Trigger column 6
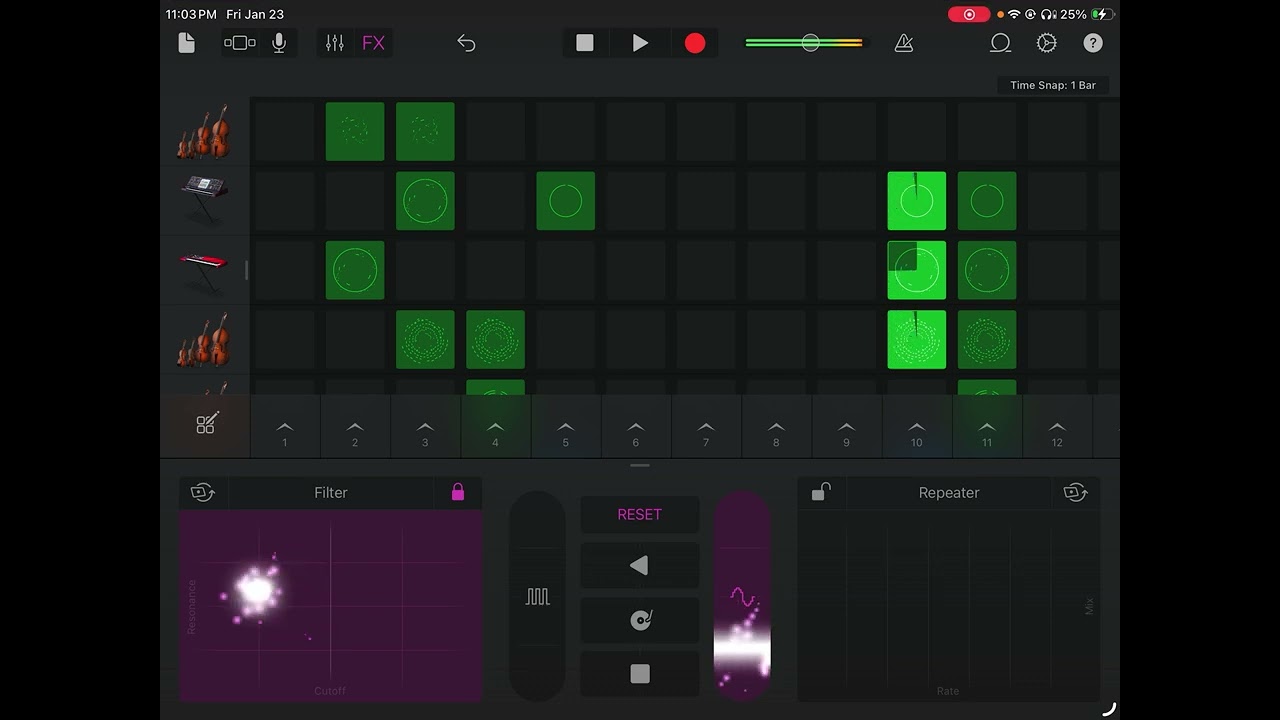1280x720 pixels. tap(636, 432)
